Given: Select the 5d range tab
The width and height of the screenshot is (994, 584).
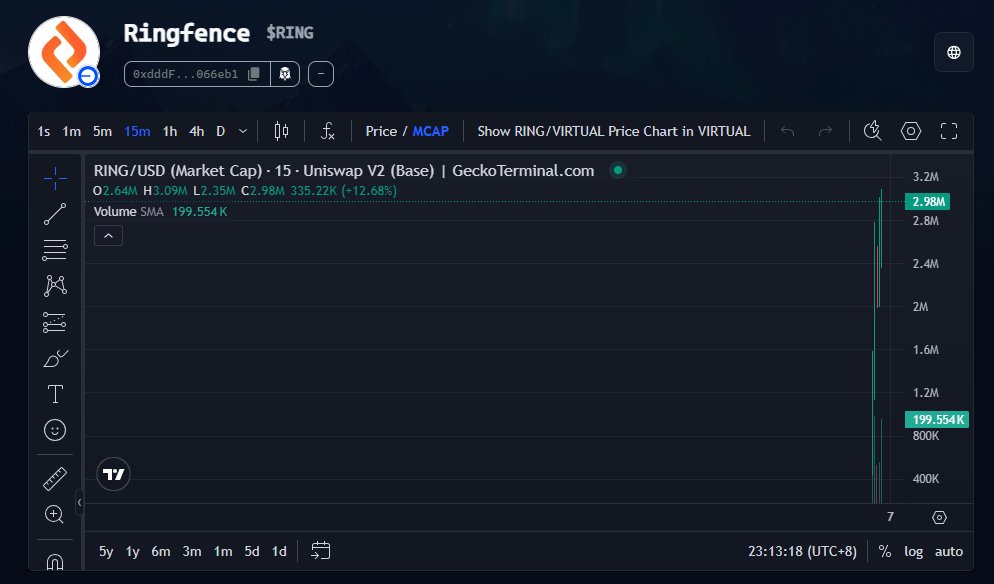Looking at the screenshot, I should [251, 551].
